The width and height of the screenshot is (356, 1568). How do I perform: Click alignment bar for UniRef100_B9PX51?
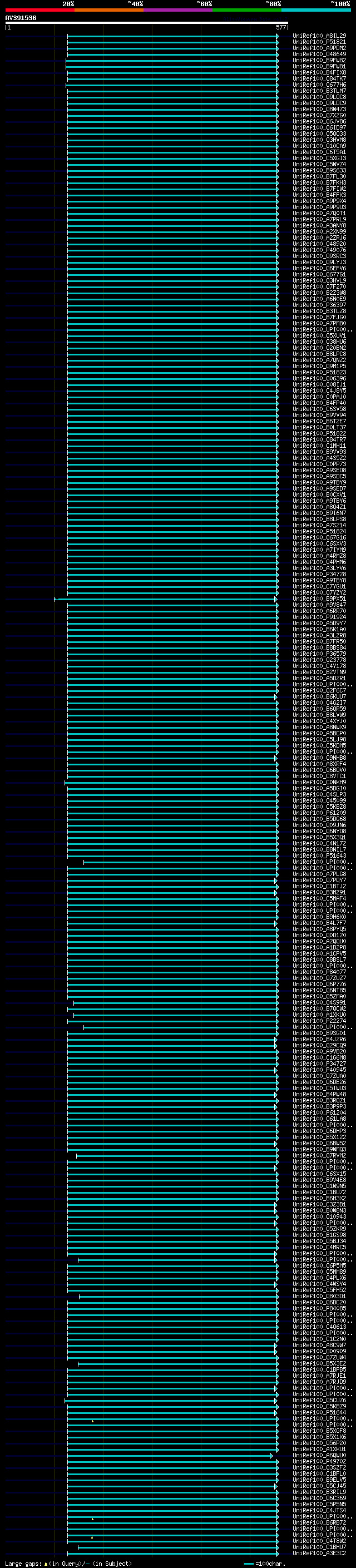165,600
